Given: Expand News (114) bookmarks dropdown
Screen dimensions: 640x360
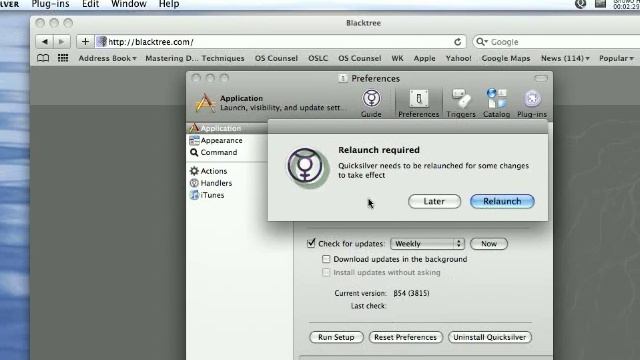Looking at the screenshot, I should click(565, 58).
